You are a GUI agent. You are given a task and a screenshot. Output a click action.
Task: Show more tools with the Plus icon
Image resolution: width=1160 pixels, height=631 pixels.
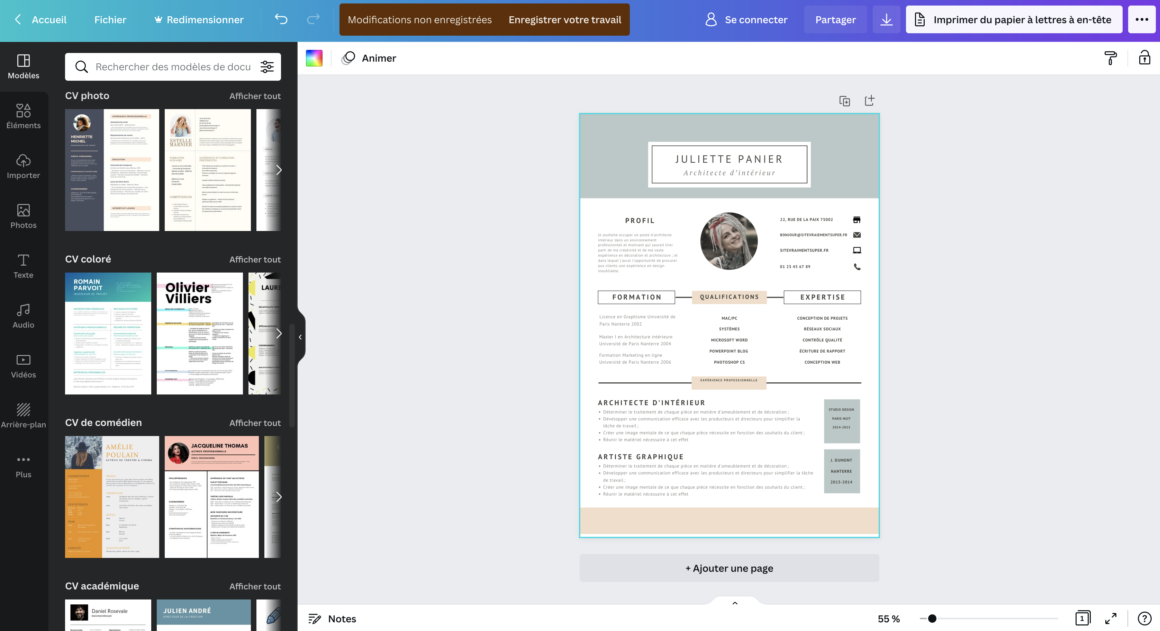23,465
